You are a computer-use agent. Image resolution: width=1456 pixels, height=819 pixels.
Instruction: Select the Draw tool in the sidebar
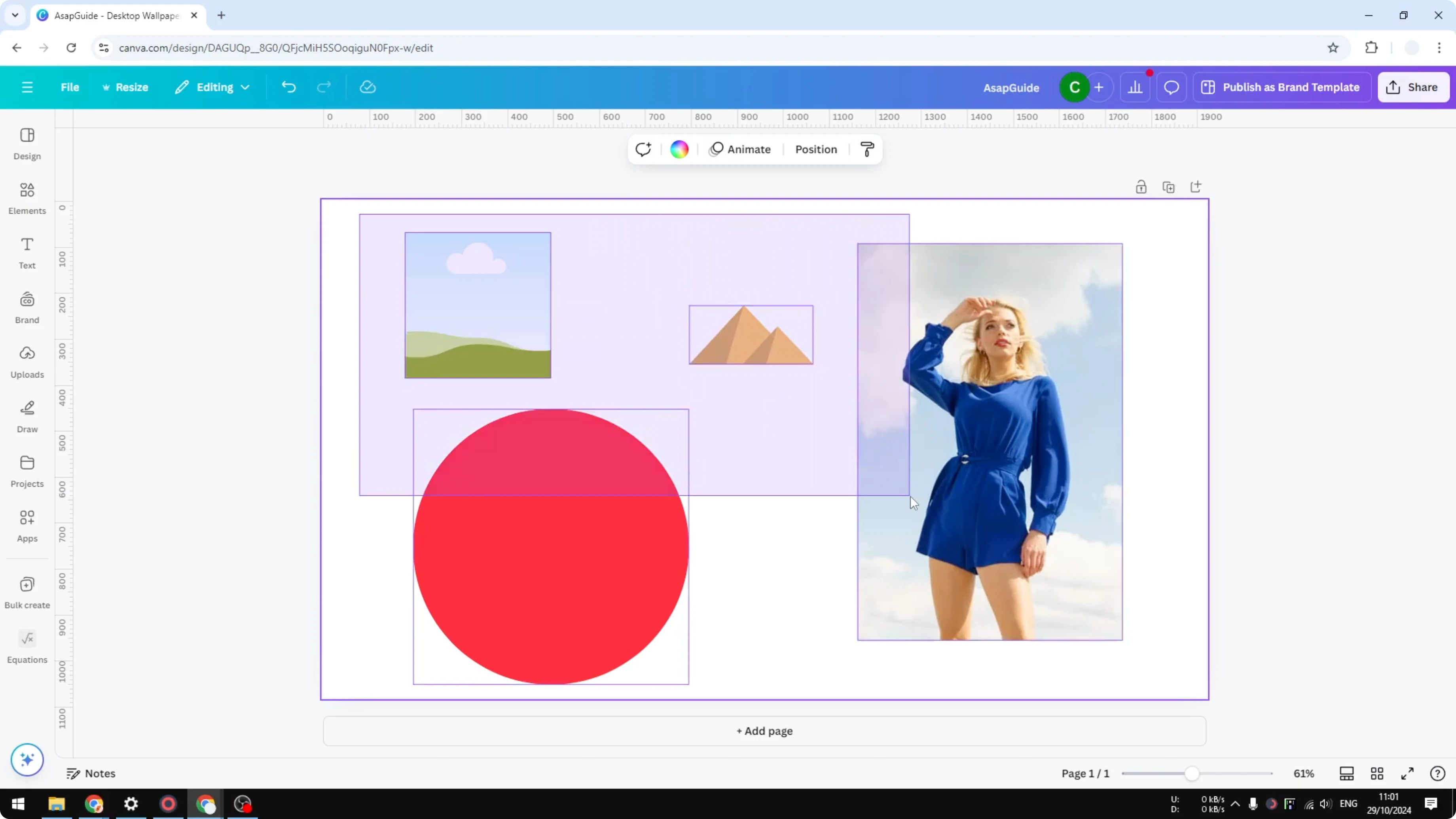(27, 417)
